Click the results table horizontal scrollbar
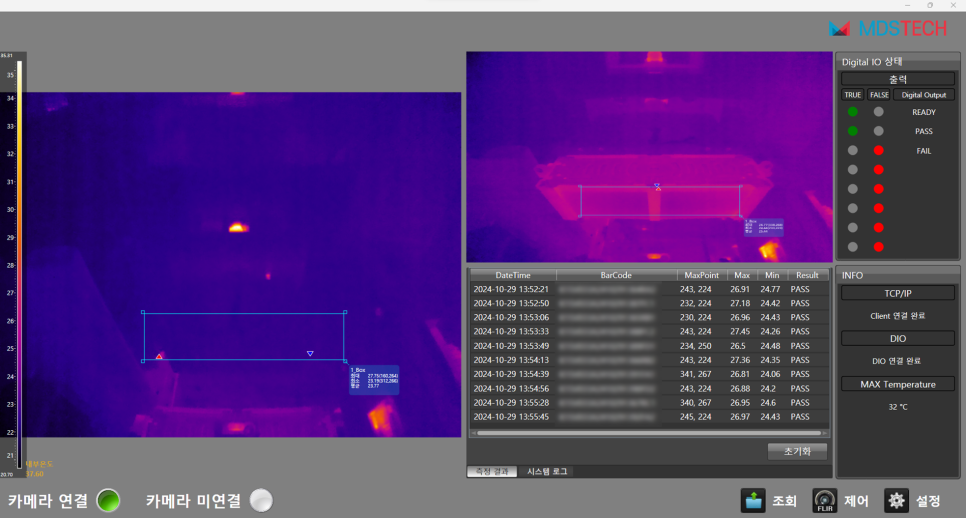The height and width of the screenshot is (518, 966). coord(649,433)
